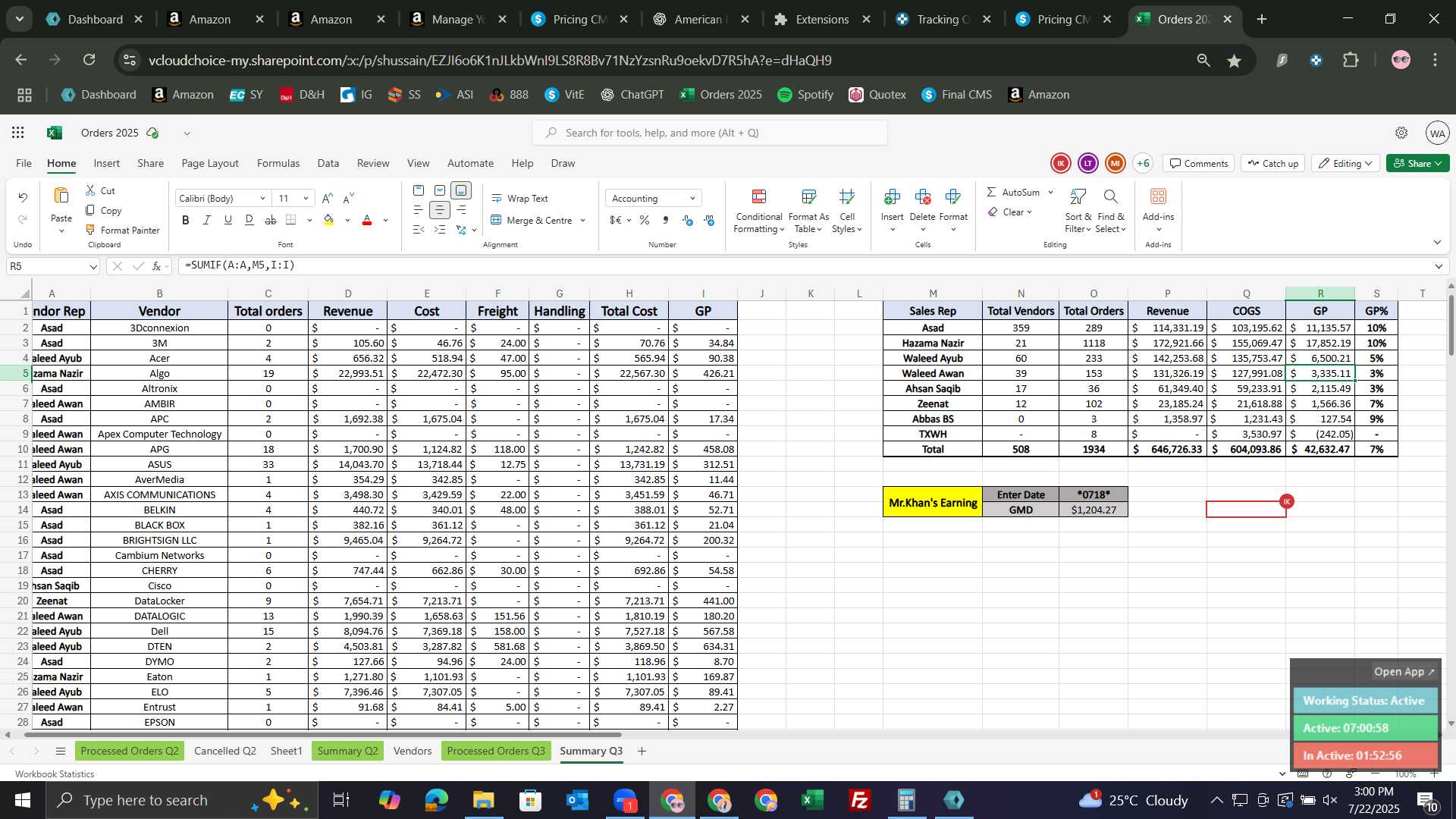Open the Name Box dropdown for R5
Viewport: 1456px width, 819px height.
(93, 266)
